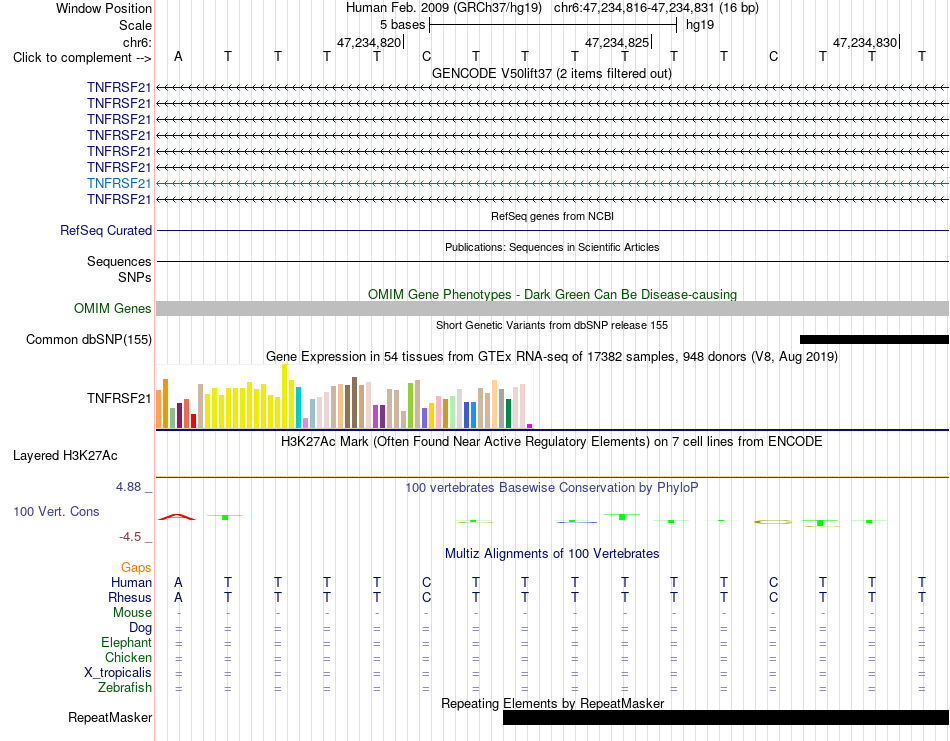Click the Sequences track label

119,261
